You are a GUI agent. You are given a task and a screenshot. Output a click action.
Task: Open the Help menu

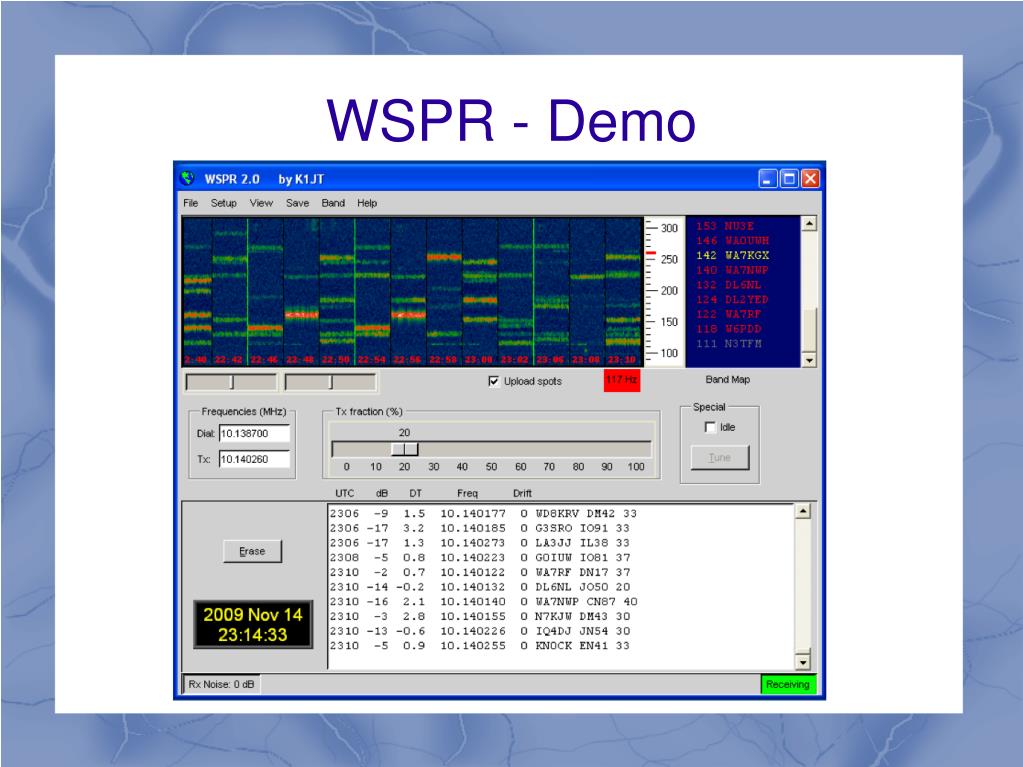(367, 203)
